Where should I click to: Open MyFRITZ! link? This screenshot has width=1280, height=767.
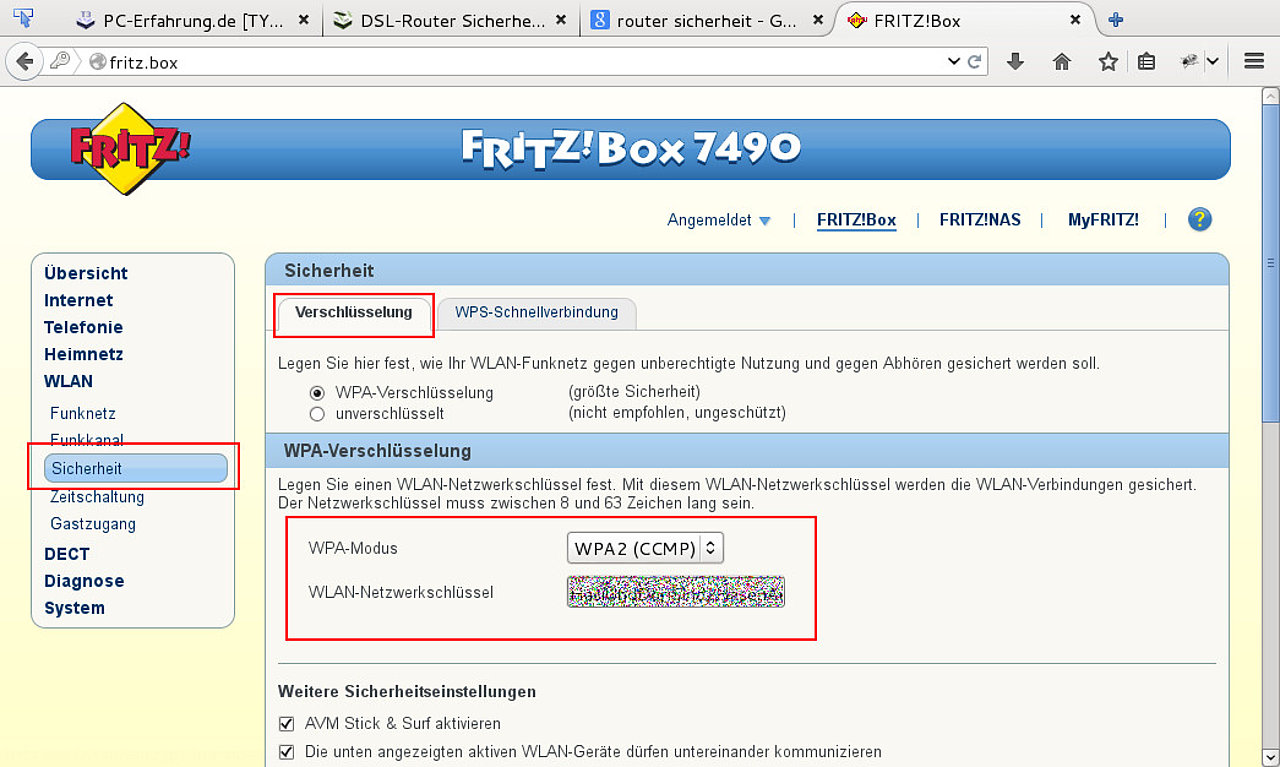coord(1103,221)
